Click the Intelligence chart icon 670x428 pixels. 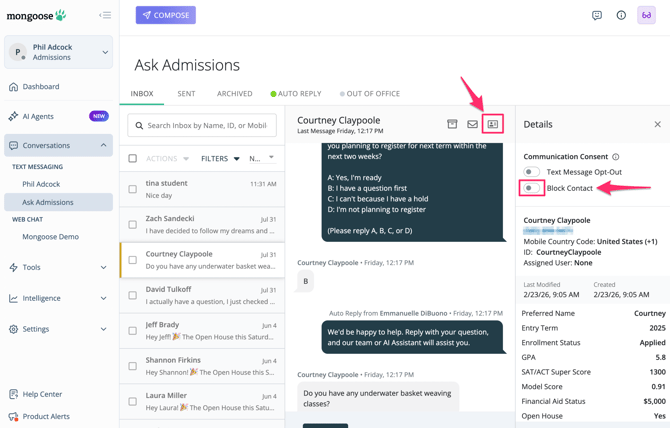(x=14, y=298)
